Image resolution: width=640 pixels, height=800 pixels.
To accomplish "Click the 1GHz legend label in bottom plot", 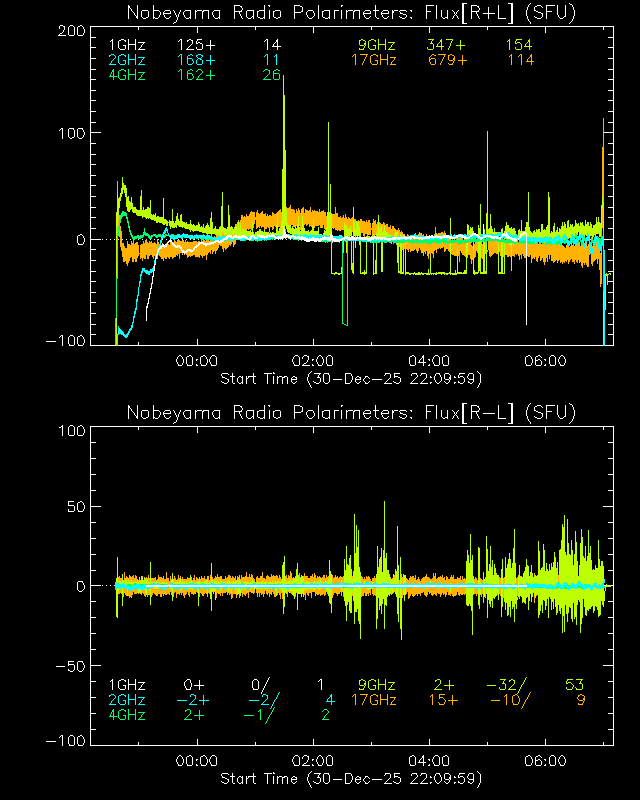I will pos(127,685).
